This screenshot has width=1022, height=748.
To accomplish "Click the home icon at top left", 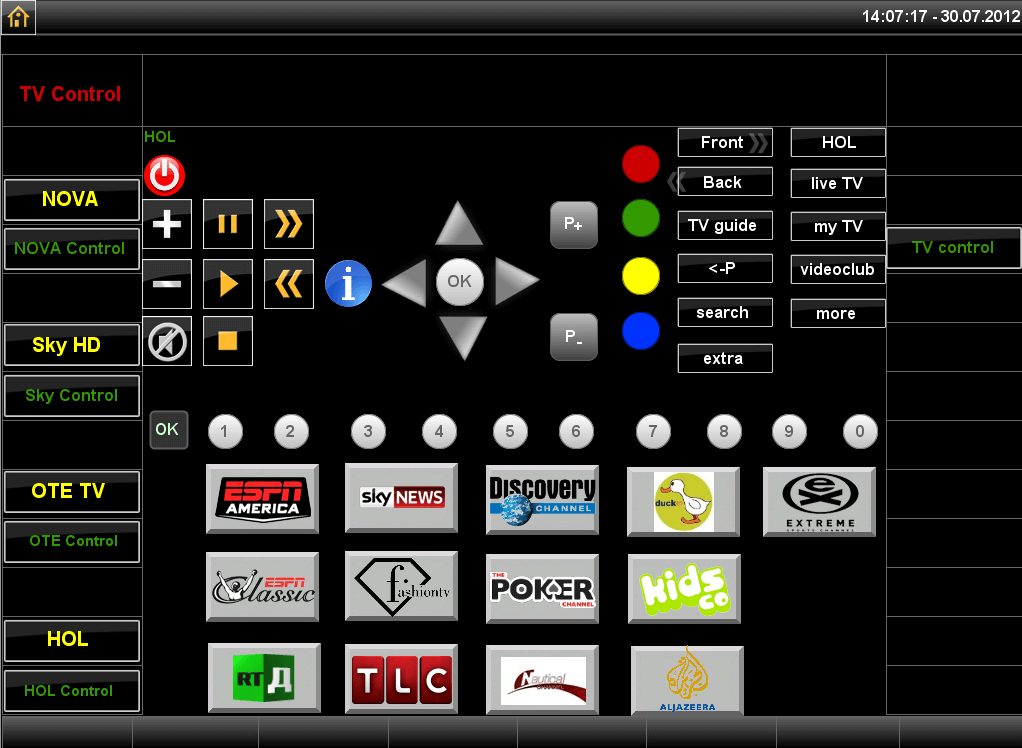I will 18,17.
